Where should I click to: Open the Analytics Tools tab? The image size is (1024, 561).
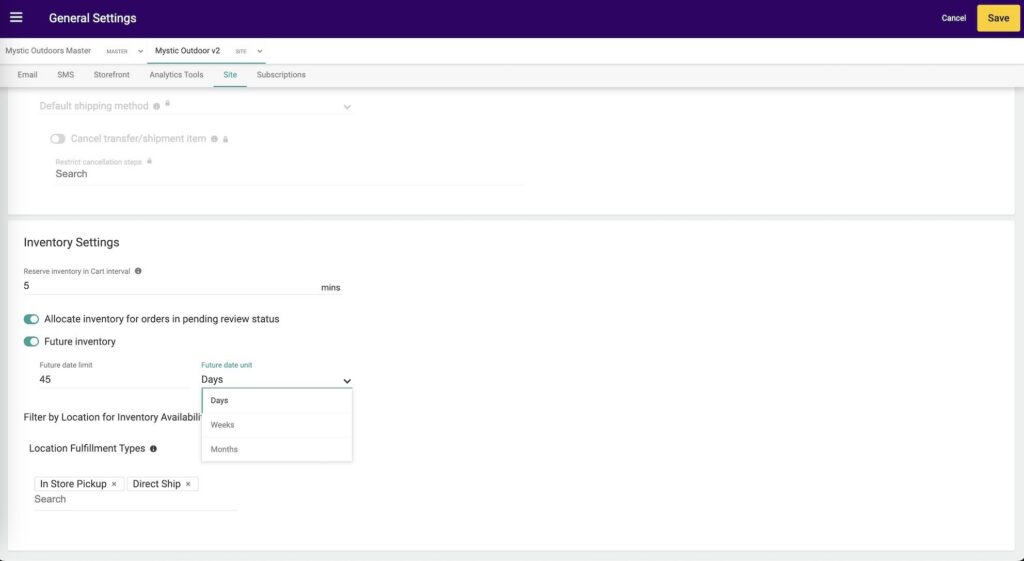click(176, 74)
